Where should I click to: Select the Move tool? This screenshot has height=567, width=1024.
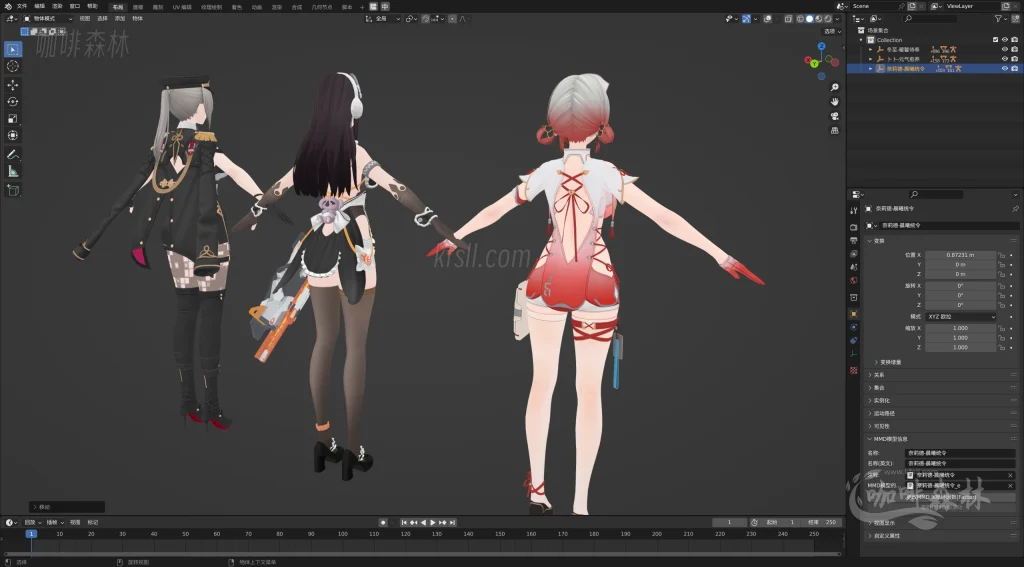tap(12, 85)
